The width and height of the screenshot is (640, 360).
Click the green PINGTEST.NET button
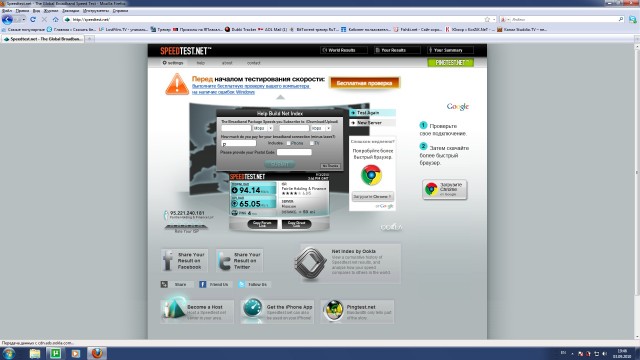coord(451,62)
